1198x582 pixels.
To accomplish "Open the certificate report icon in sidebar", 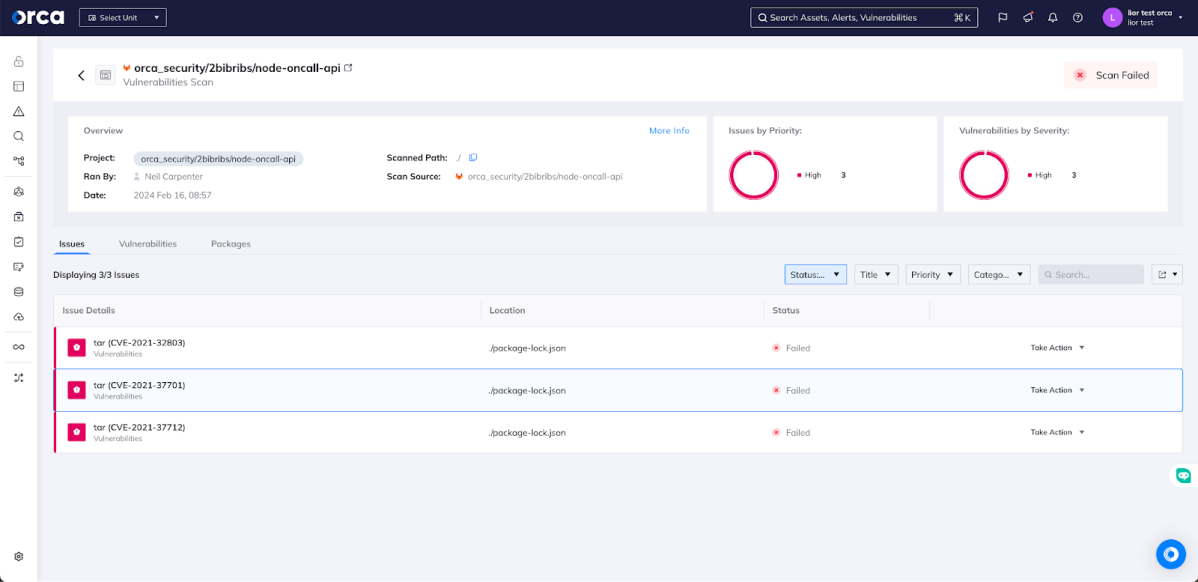I will 18,267.
